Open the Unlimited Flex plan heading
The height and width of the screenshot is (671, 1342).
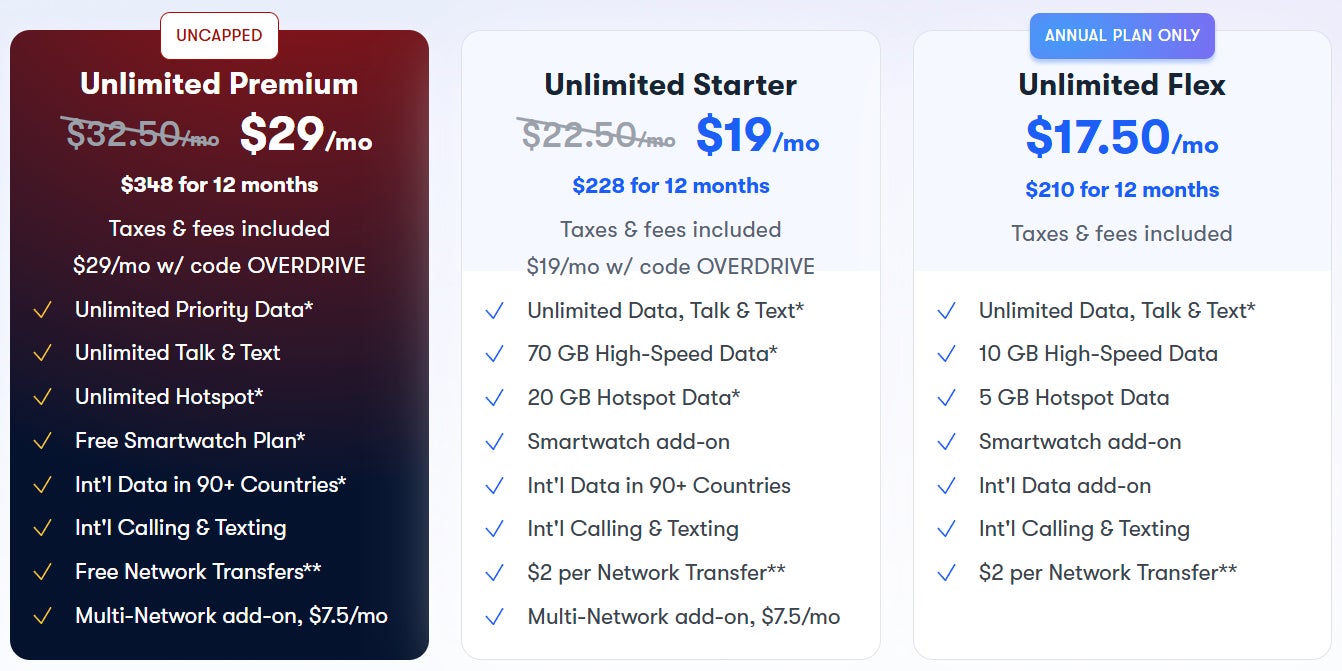(1122, 85)
